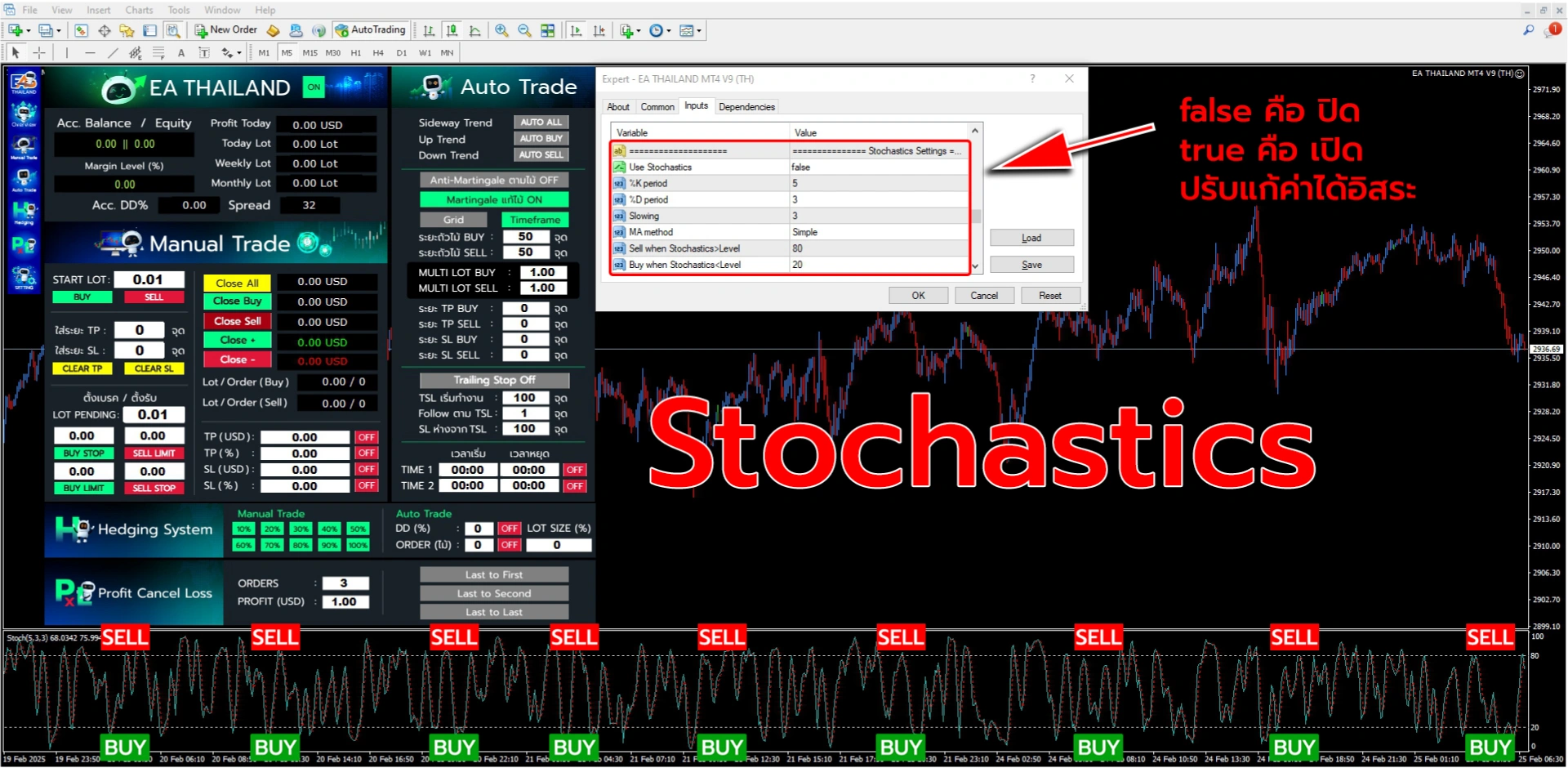Open the Overview sidebar icon

24,114
